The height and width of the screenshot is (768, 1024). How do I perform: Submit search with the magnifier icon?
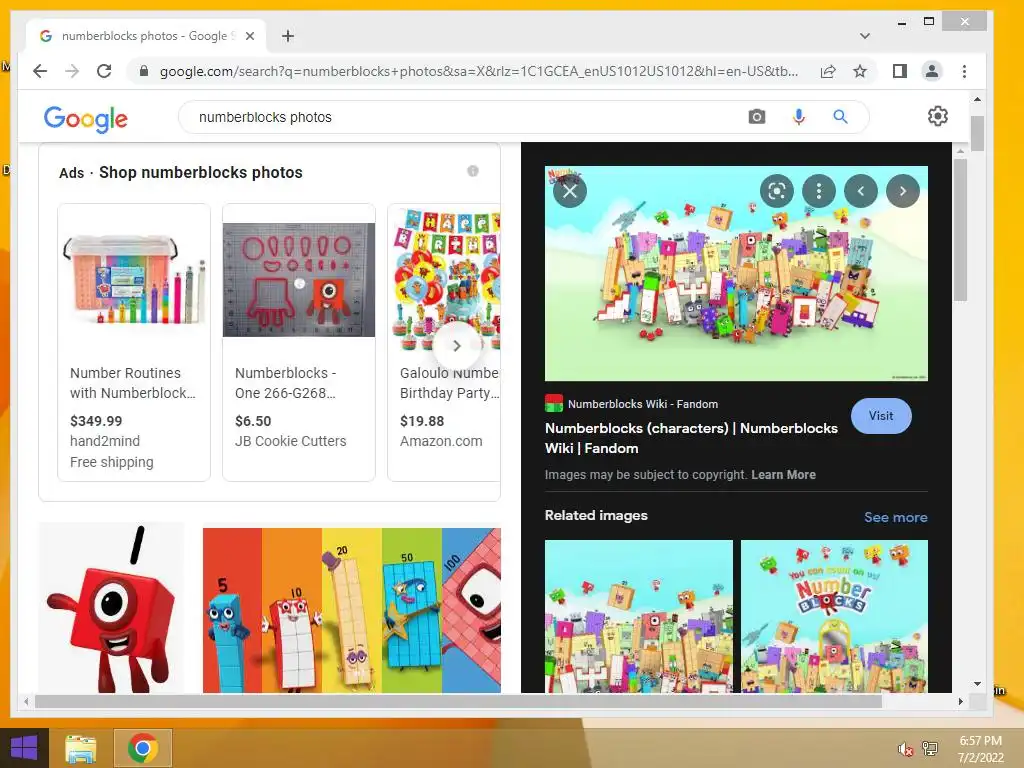coord(840,117)
